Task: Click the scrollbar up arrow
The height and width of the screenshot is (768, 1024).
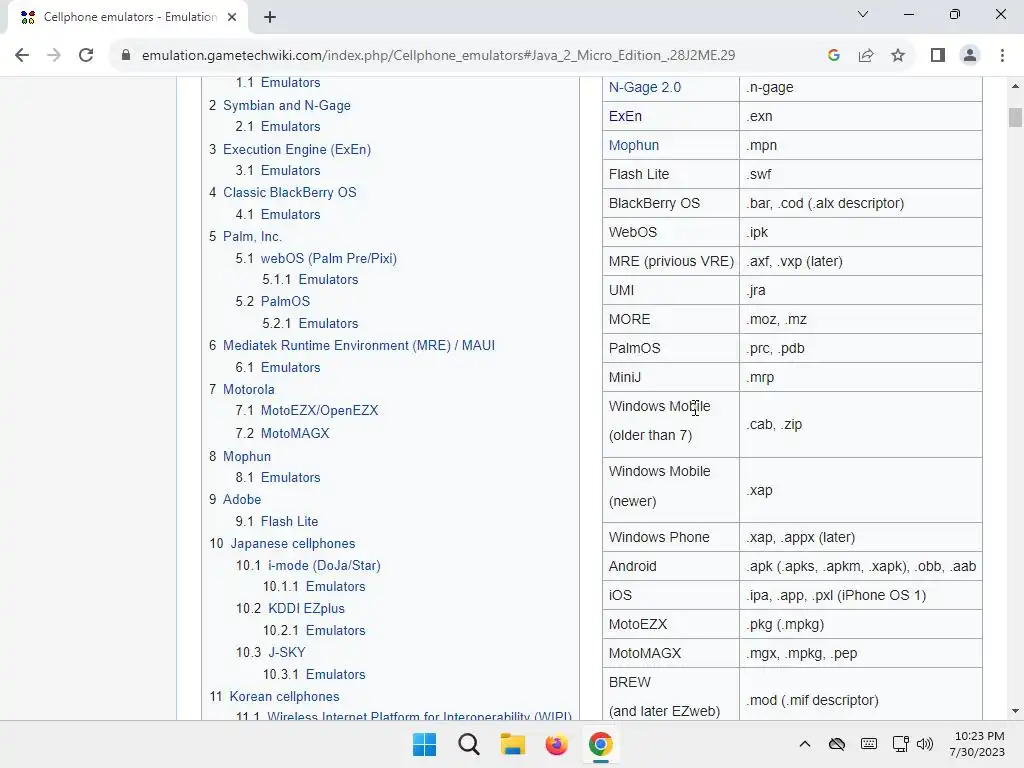Action: point(1015,86)
